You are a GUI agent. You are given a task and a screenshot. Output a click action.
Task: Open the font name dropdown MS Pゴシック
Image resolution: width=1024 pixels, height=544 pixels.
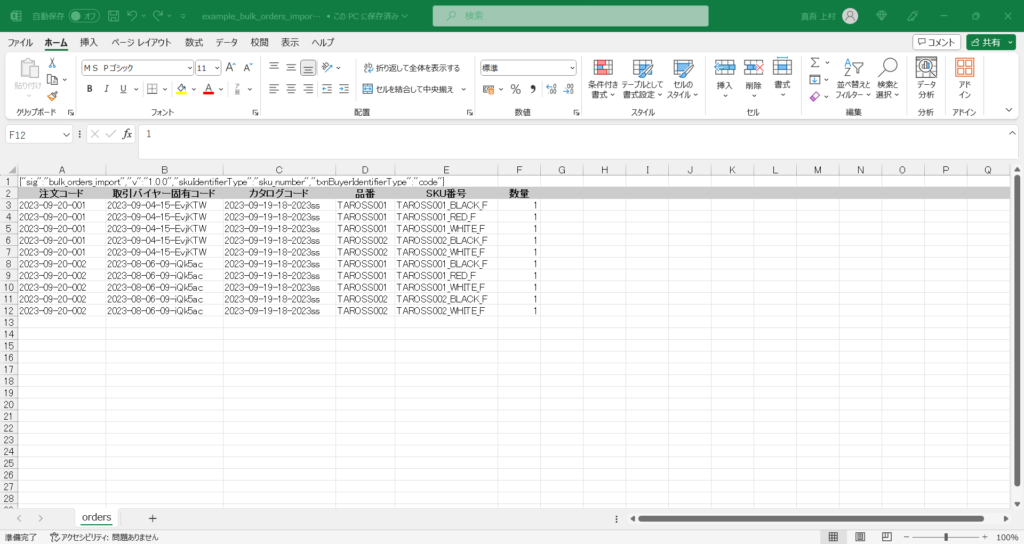138,68
